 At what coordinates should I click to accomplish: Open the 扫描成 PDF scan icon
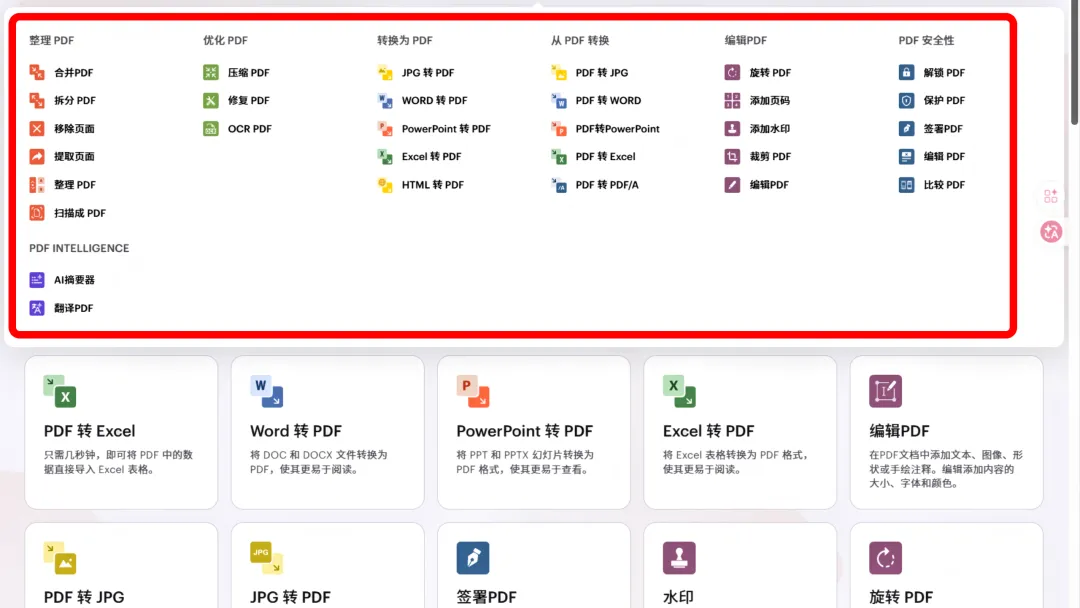click(37, 213)
